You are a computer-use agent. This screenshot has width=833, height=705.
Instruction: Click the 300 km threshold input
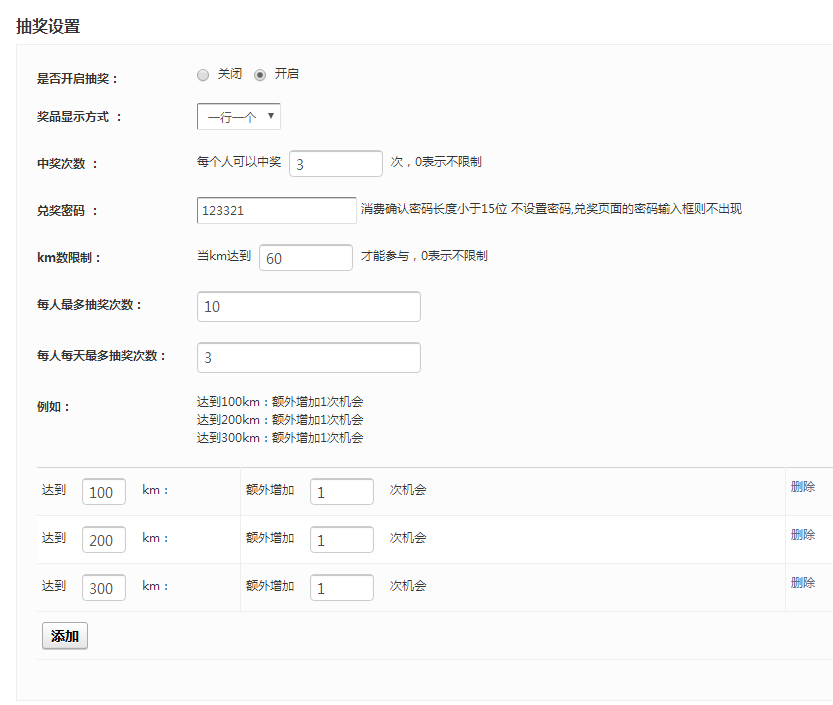pos(103,588)
